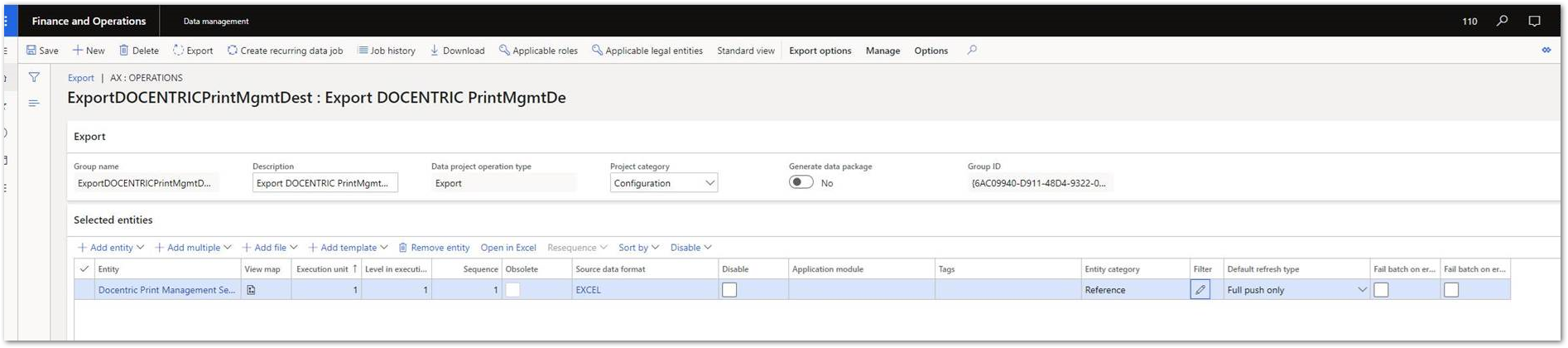Edit the Description field
The image size is (1568, 348).
point(325,183)
